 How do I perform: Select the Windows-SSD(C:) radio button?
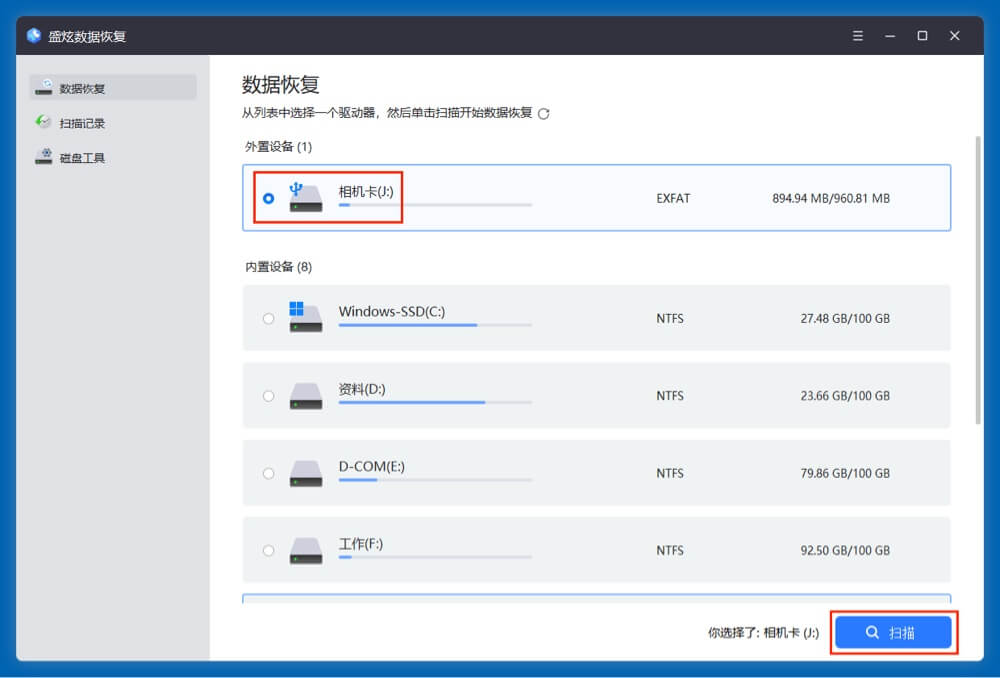pyautogui.click(x=268, y=319)
